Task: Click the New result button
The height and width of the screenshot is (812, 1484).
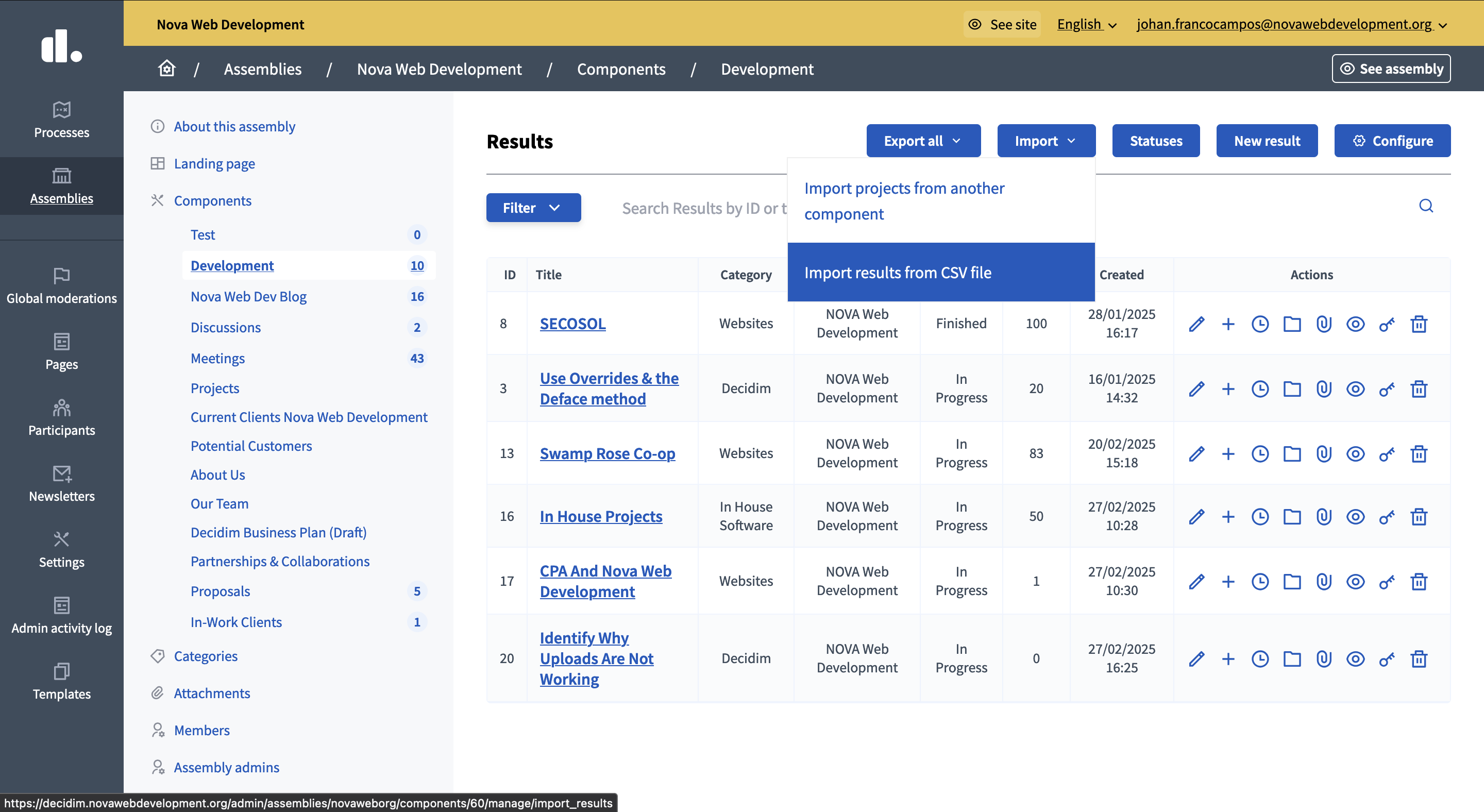Action: click(x=1266, y=141)
